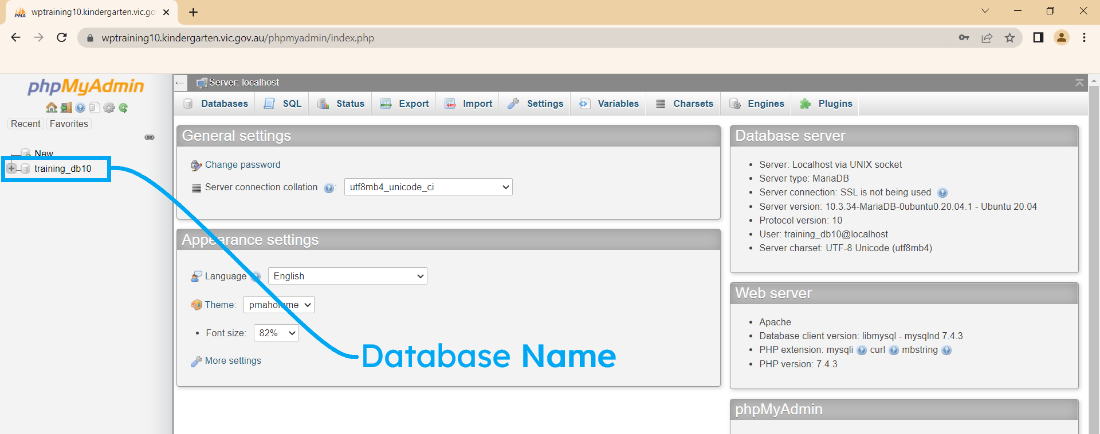This screenshot has width=1100, height=434.
Task: Open the Theme dropdown
Action: tap(279, 305)
